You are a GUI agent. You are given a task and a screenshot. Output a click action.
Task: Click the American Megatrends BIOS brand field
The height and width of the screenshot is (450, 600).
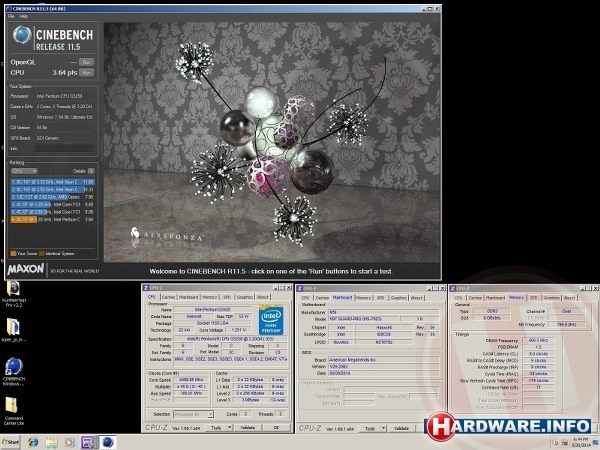point(383,360)
